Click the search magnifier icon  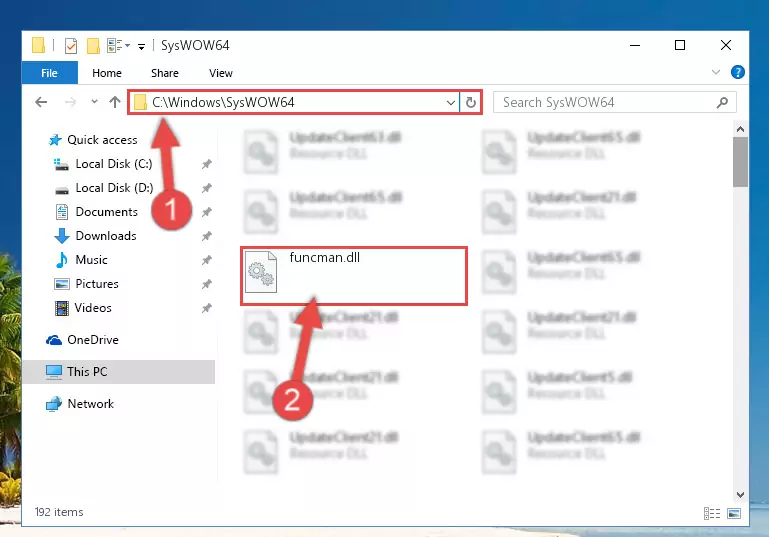tap(722, 102)
